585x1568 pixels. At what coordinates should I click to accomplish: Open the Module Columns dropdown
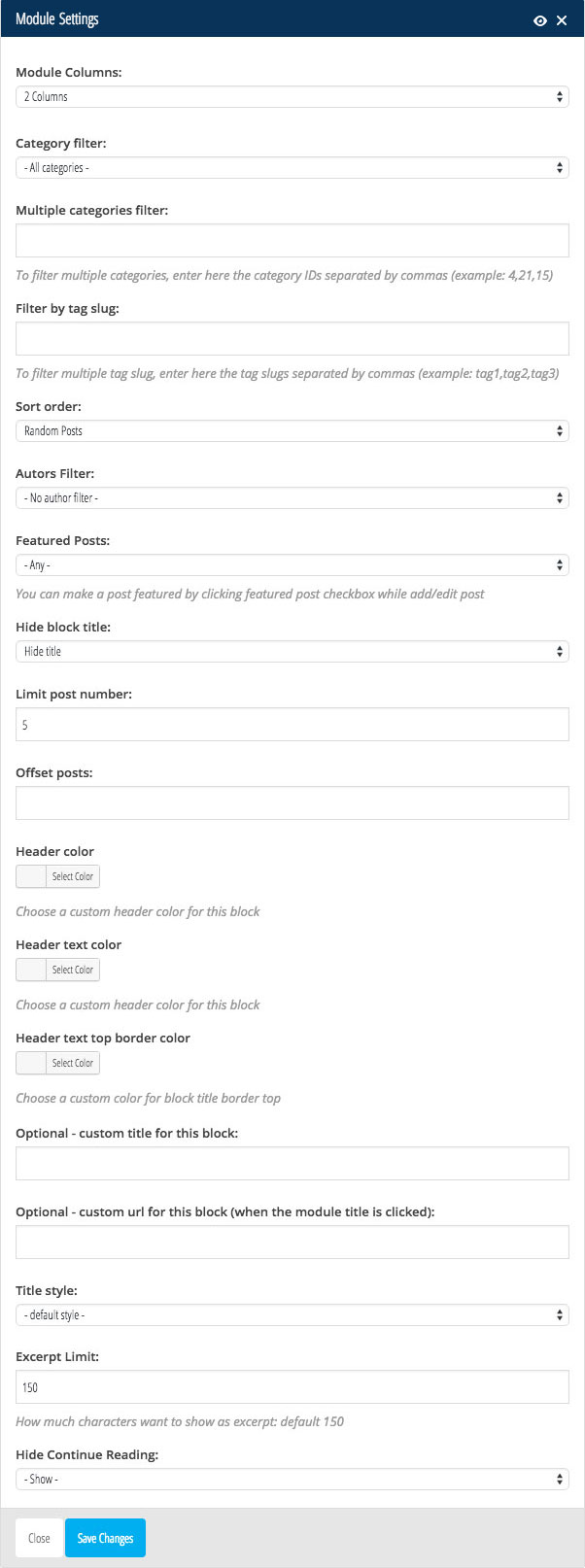(x=292, y=96)
